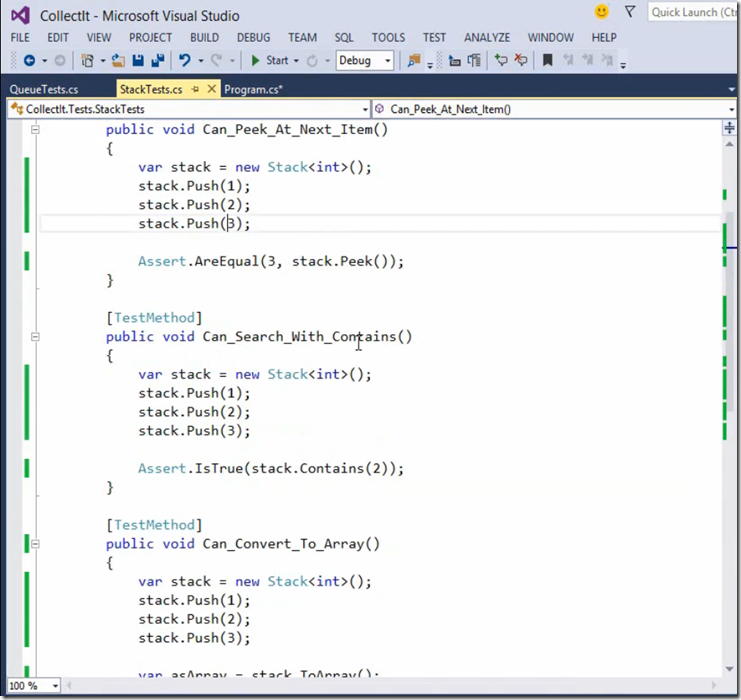
Task: Uncomment the selected lines icon
Action: pos(521,60)
